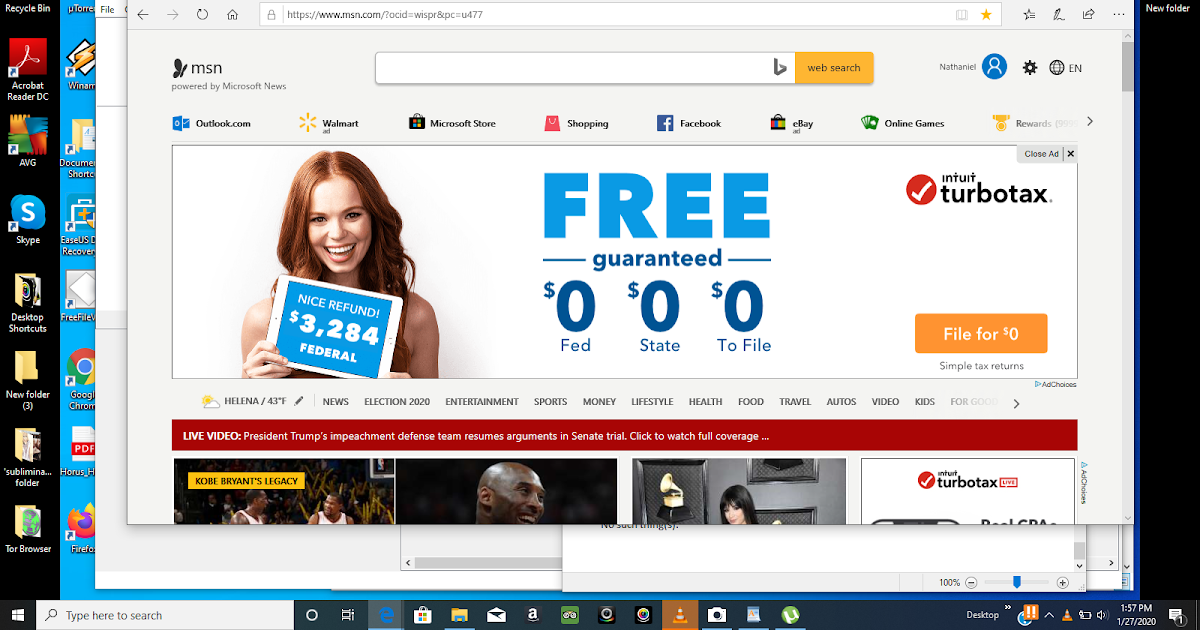Select the NEWS tab
The height and width of the screenshot is (630, 1200).
[336, 402]
